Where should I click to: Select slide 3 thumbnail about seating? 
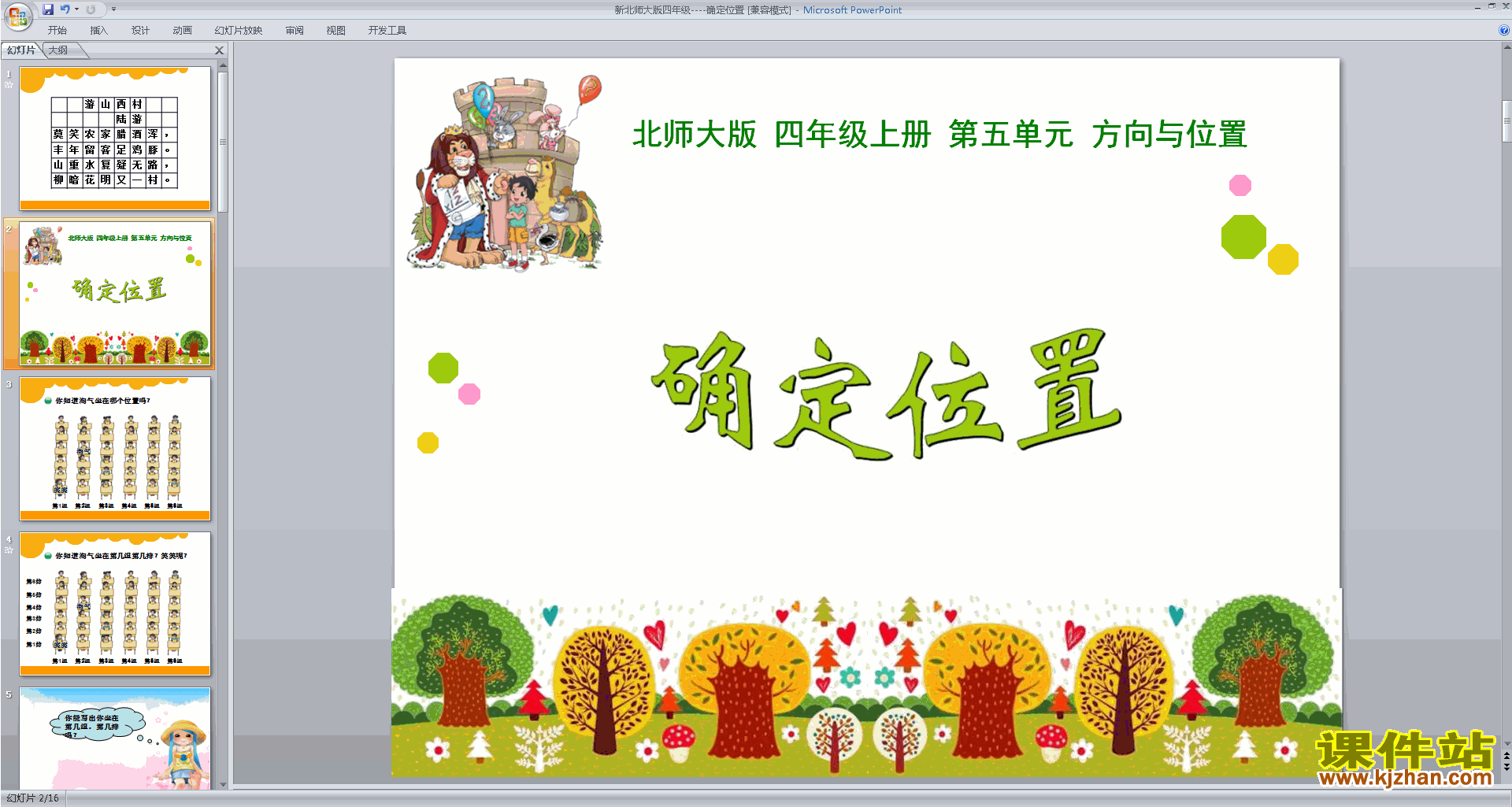coord(115,449)
